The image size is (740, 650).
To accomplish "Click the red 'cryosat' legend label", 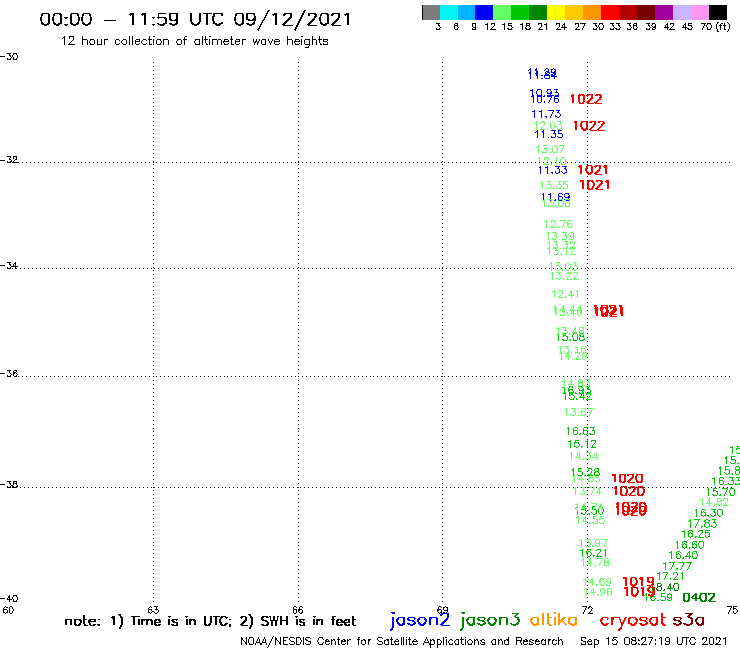I will click(633, 620).
